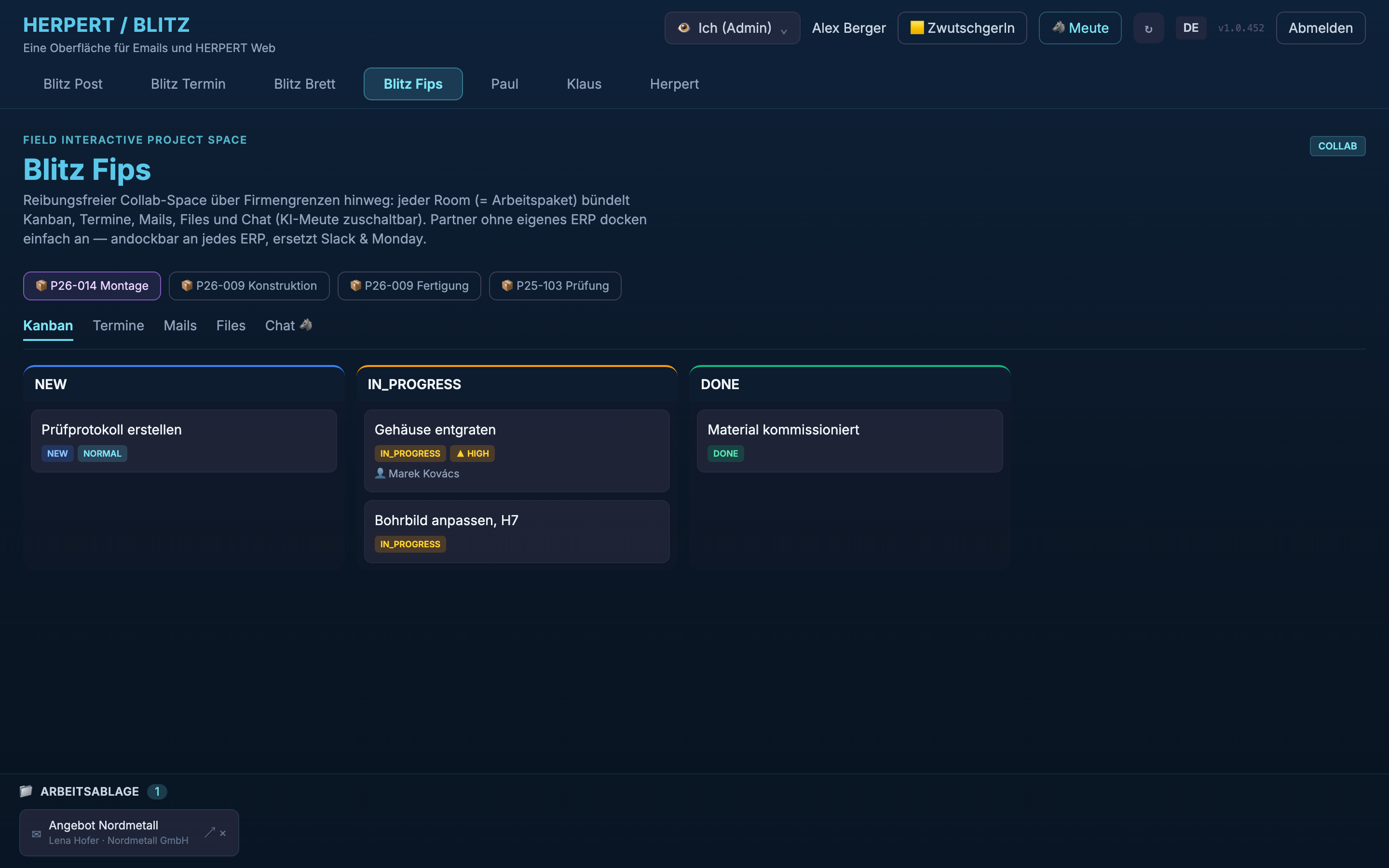Screen dimensions: 1389x868
Task: Open the Chat sub-tab with wolf icon
Action: click(x=289, y=325)
